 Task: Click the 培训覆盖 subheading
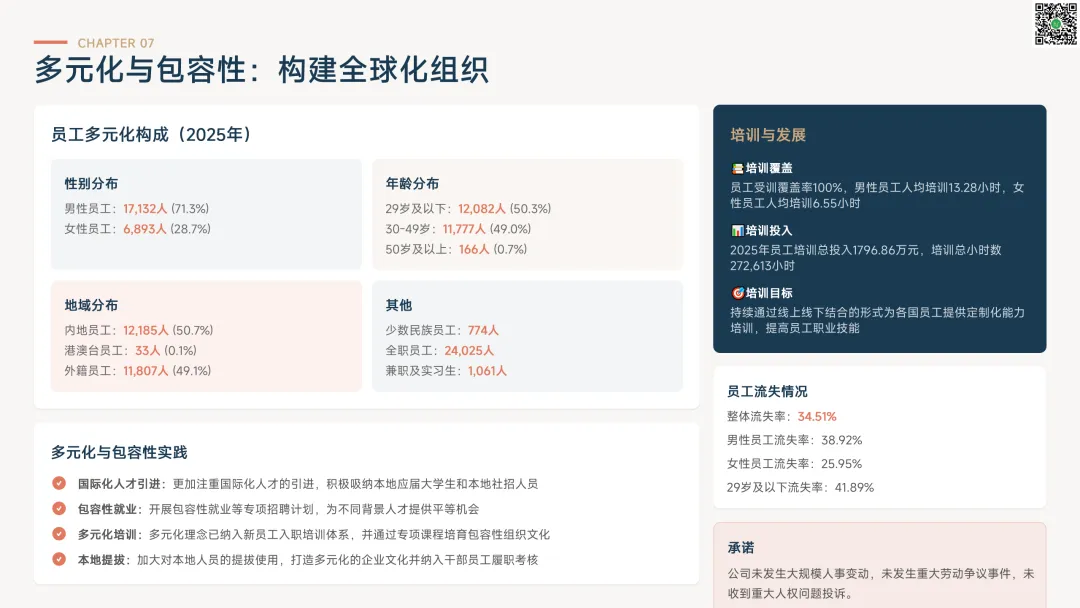click(x=769, y=168)
